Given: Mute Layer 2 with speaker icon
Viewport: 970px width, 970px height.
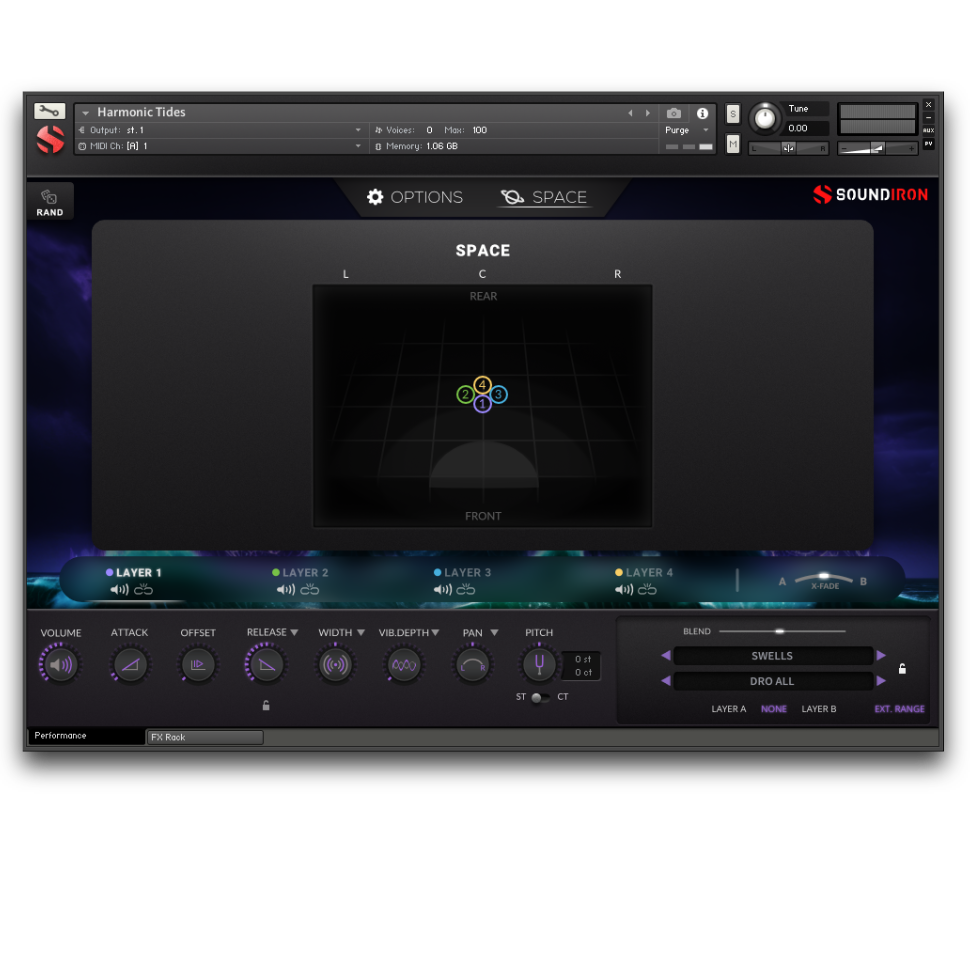Looking at the screenshot, I should (x=286, y=590).
